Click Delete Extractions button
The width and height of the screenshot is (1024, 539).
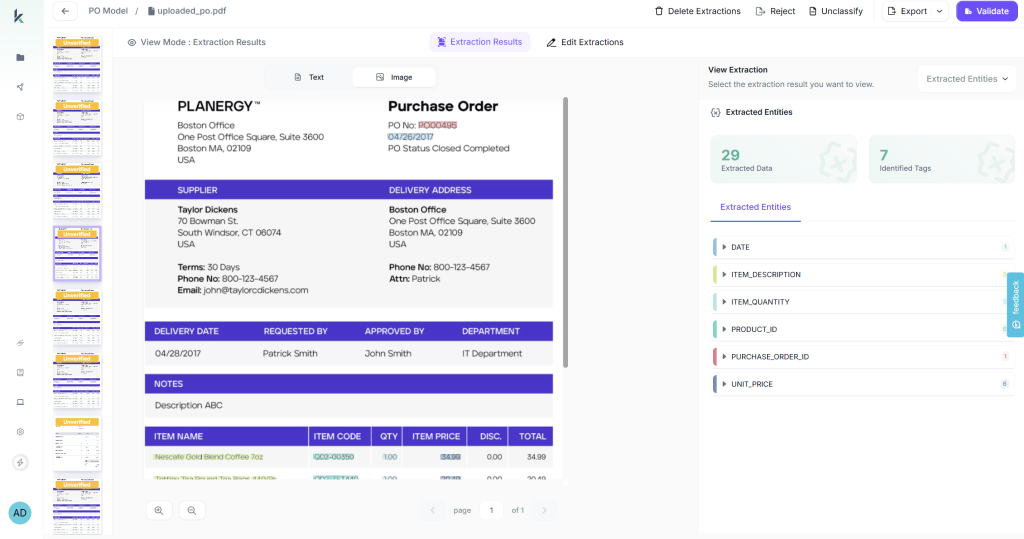point(697,11)
